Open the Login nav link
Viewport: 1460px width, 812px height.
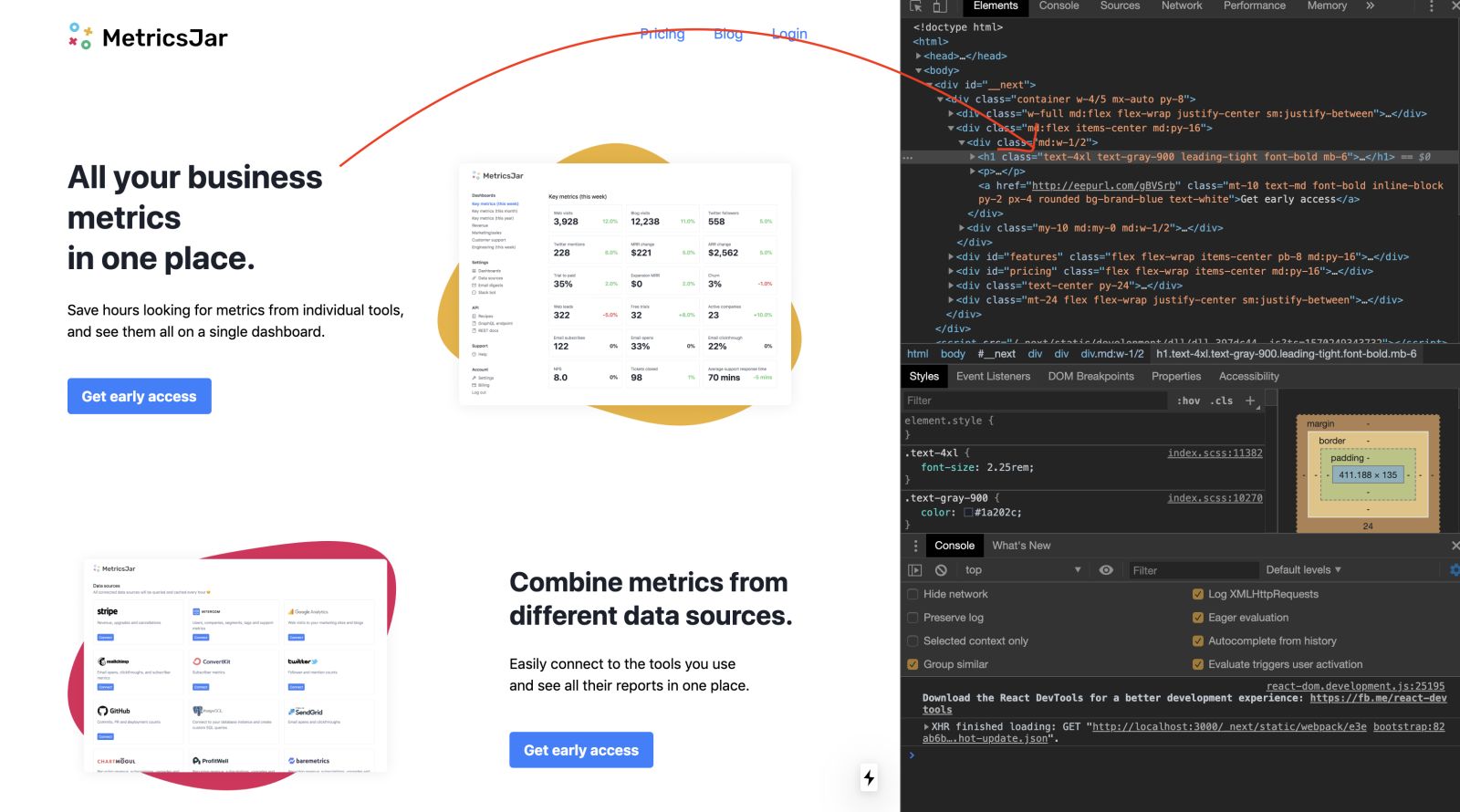point(789,34)
